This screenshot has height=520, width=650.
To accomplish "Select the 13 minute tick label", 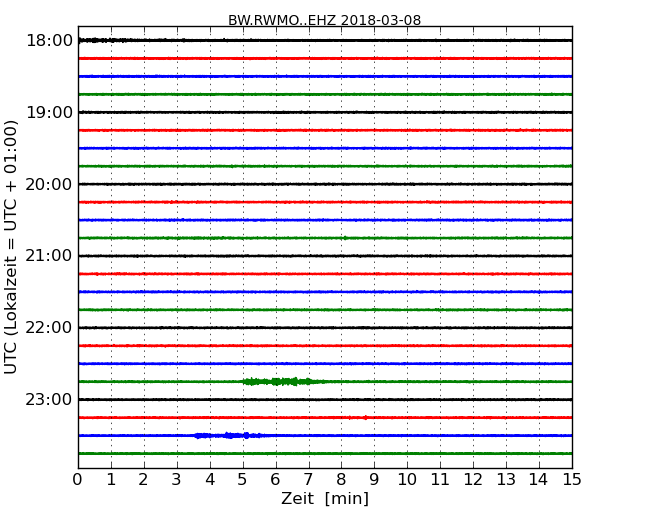I will pyautogui.click(x=506, y=479).
